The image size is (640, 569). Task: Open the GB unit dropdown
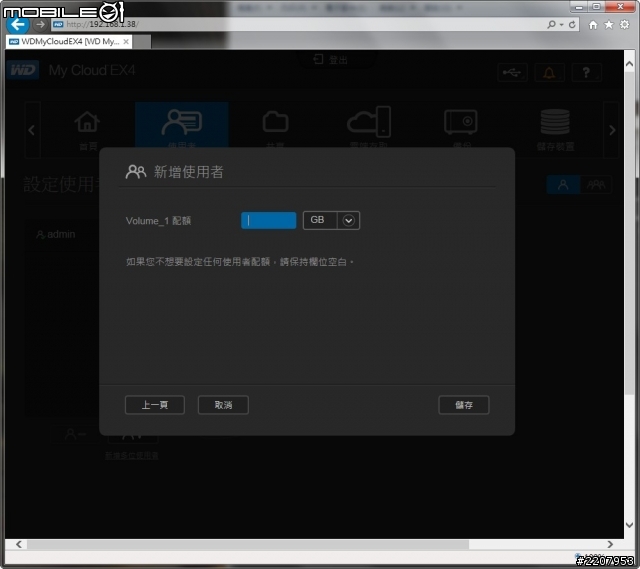tap(331, 220)
